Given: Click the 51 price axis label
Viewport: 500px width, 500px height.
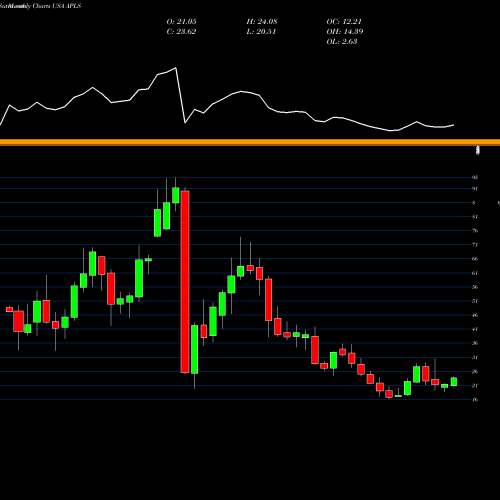Looking at the screenshot, I should [475, 301].
